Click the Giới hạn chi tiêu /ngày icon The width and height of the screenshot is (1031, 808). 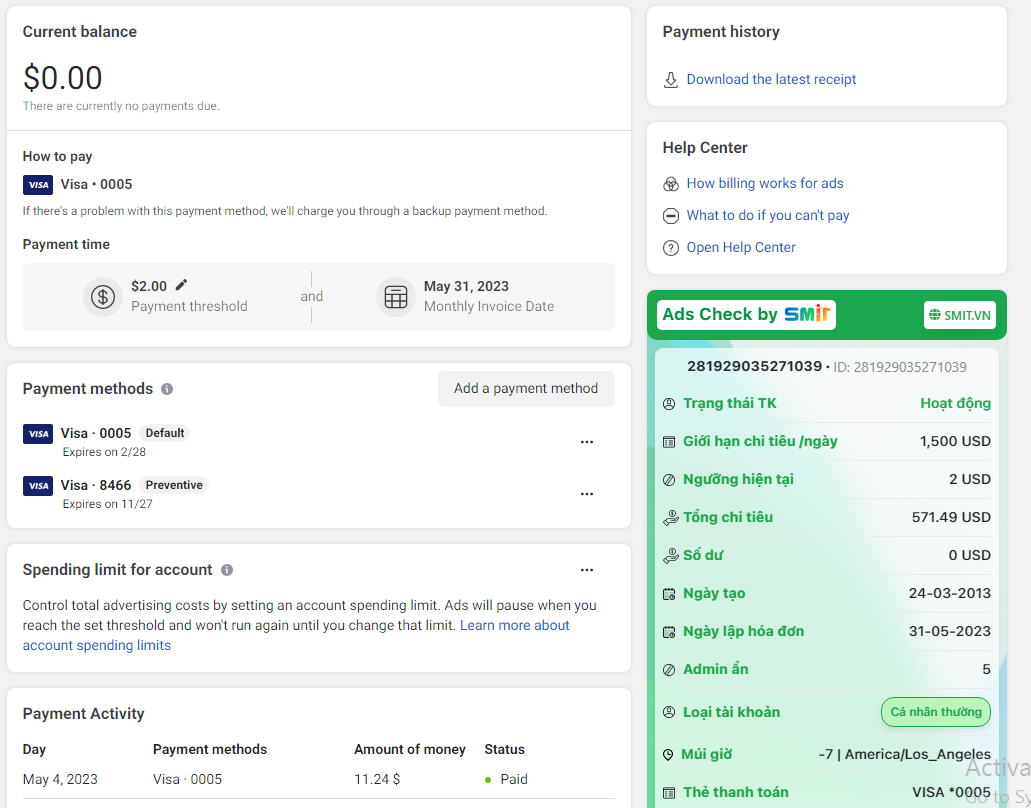tap(669, 442)
